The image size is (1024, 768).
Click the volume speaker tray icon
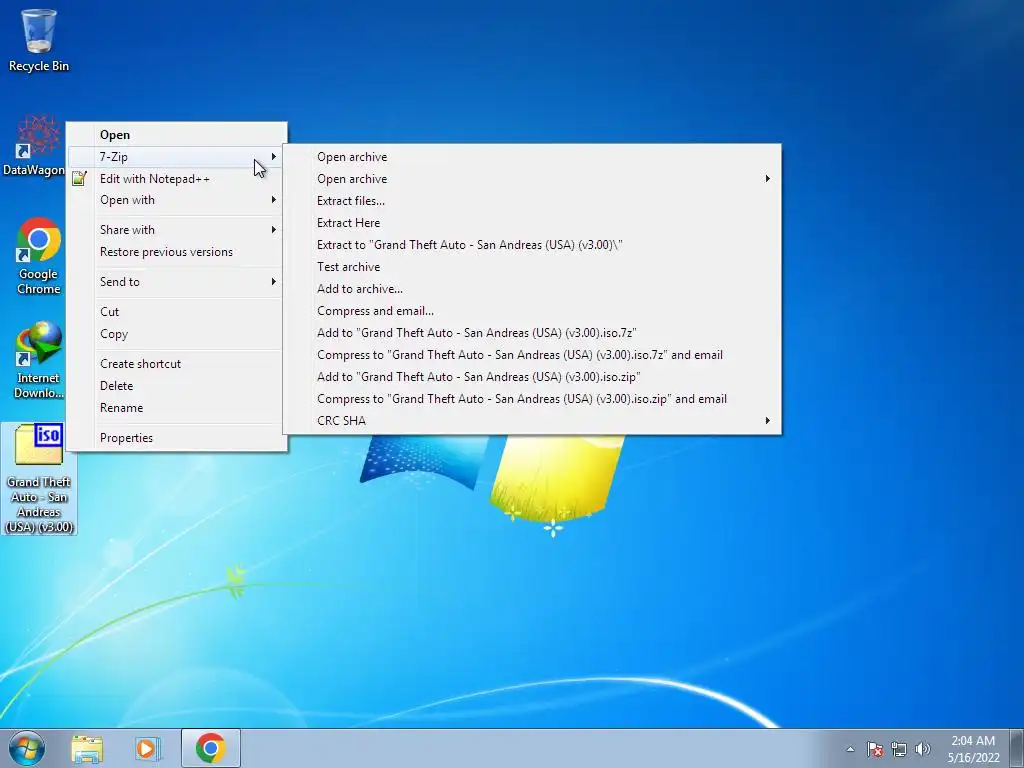click(x=923, y=749)
